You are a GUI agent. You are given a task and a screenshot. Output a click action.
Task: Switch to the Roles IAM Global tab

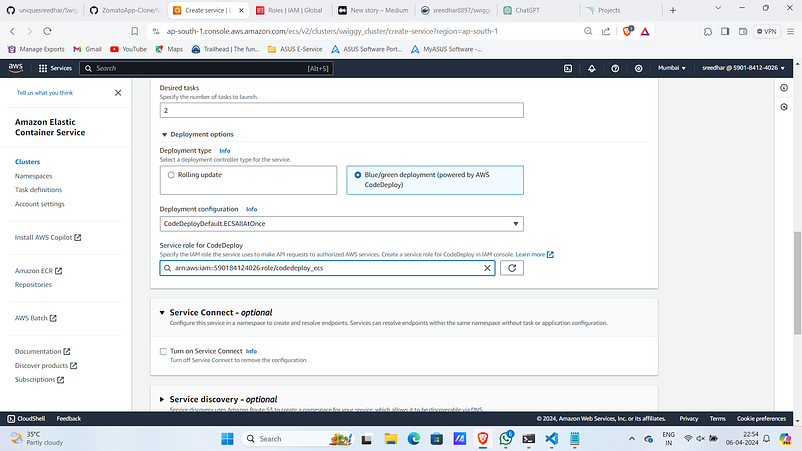[x=289, y=10]
